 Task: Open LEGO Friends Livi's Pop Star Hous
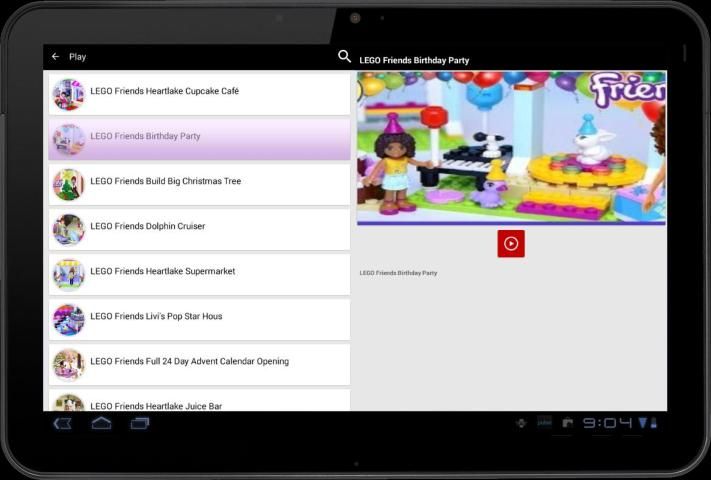click(200, 317)
